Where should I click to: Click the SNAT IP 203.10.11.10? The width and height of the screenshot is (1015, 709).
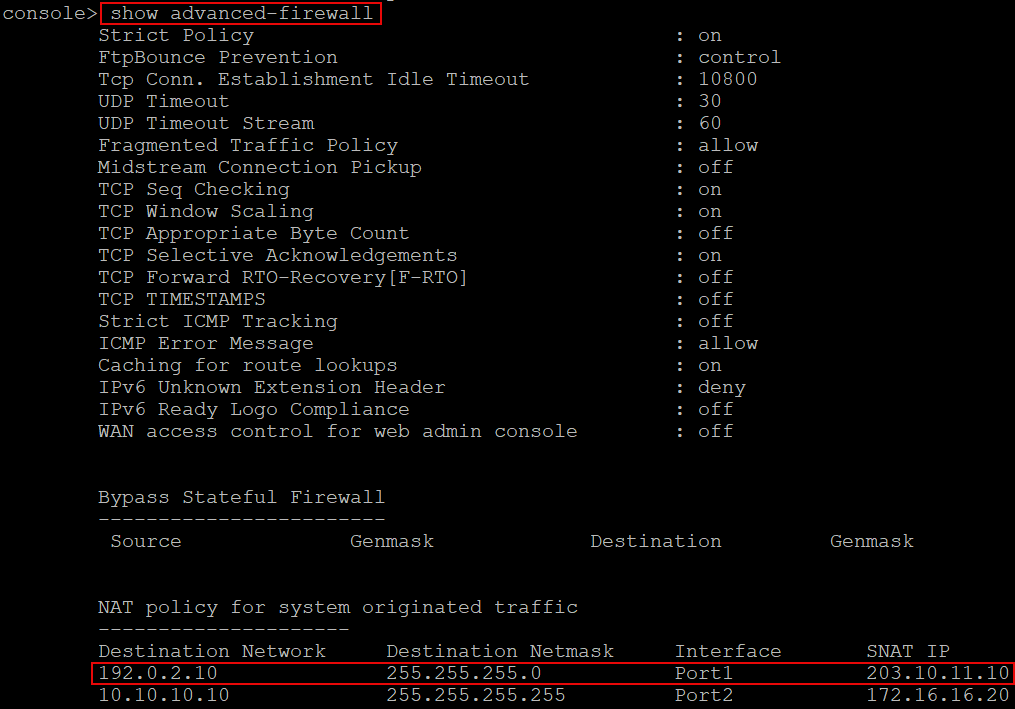click(x=938, y=673)
